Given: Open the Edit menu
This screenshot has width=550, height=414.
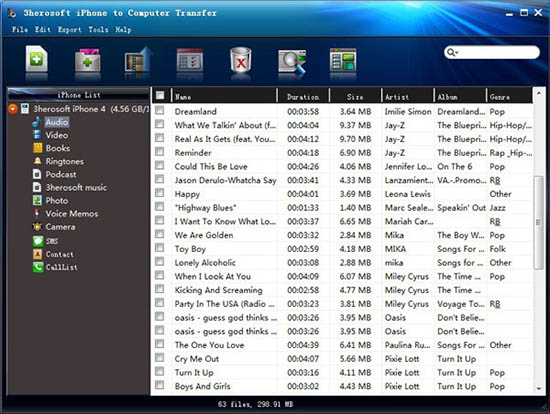Looking at the screenshot, I should (x=43, y=29).
